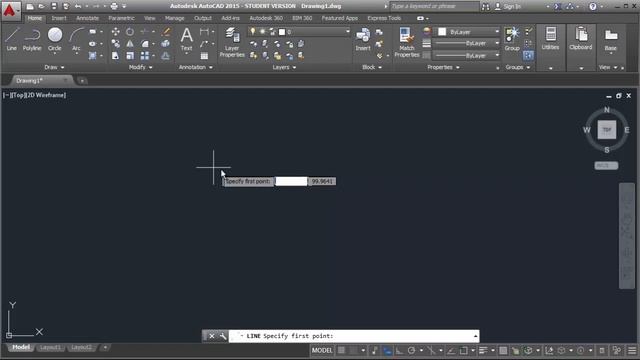Switch to the Output ribbon tab

[x=203, y=18]
